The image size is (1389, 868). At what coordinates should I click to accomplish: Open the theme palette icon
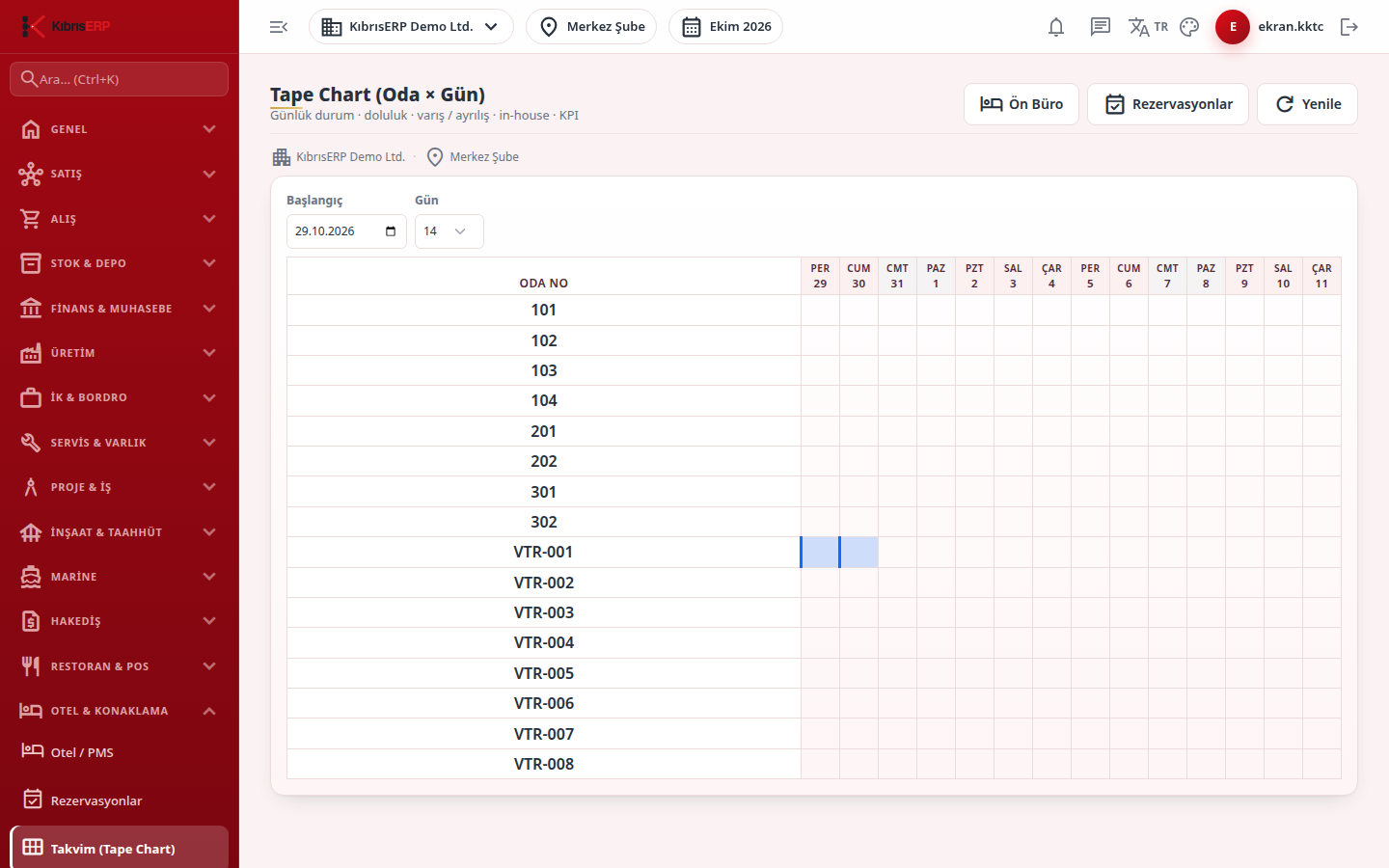[1189, 27]
